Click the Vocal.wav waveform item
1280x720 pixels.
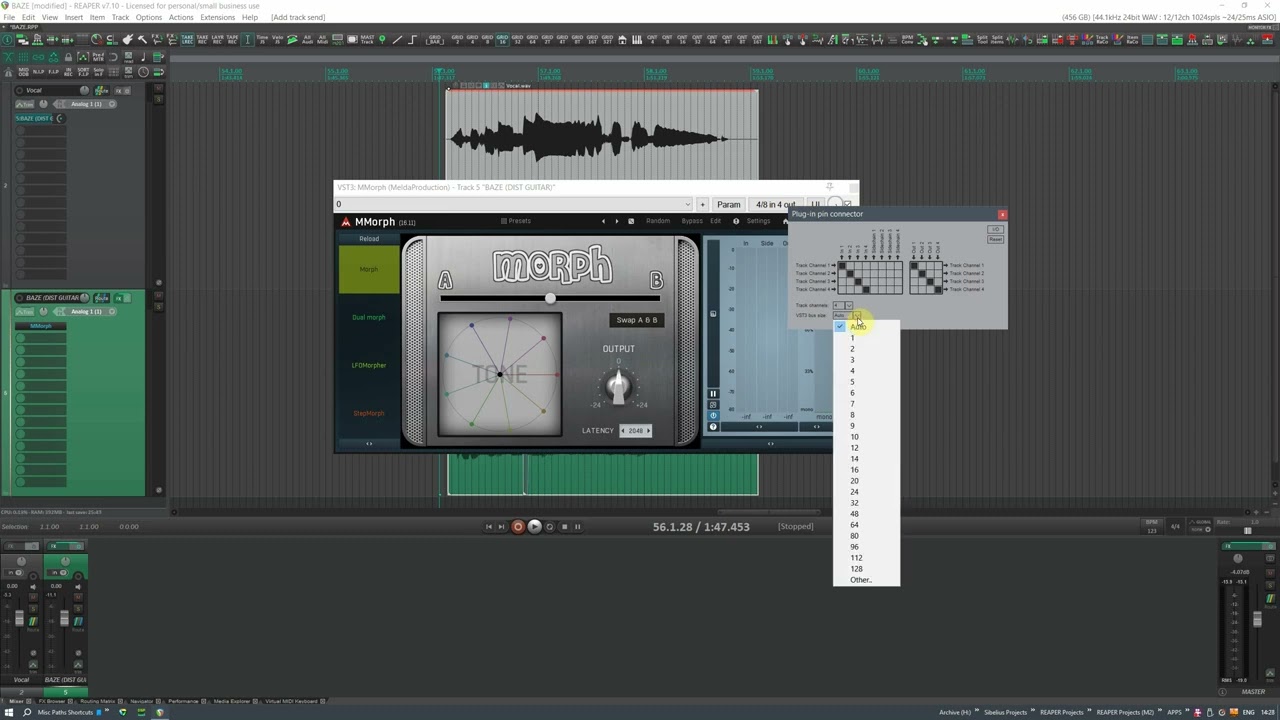[601, 137]
